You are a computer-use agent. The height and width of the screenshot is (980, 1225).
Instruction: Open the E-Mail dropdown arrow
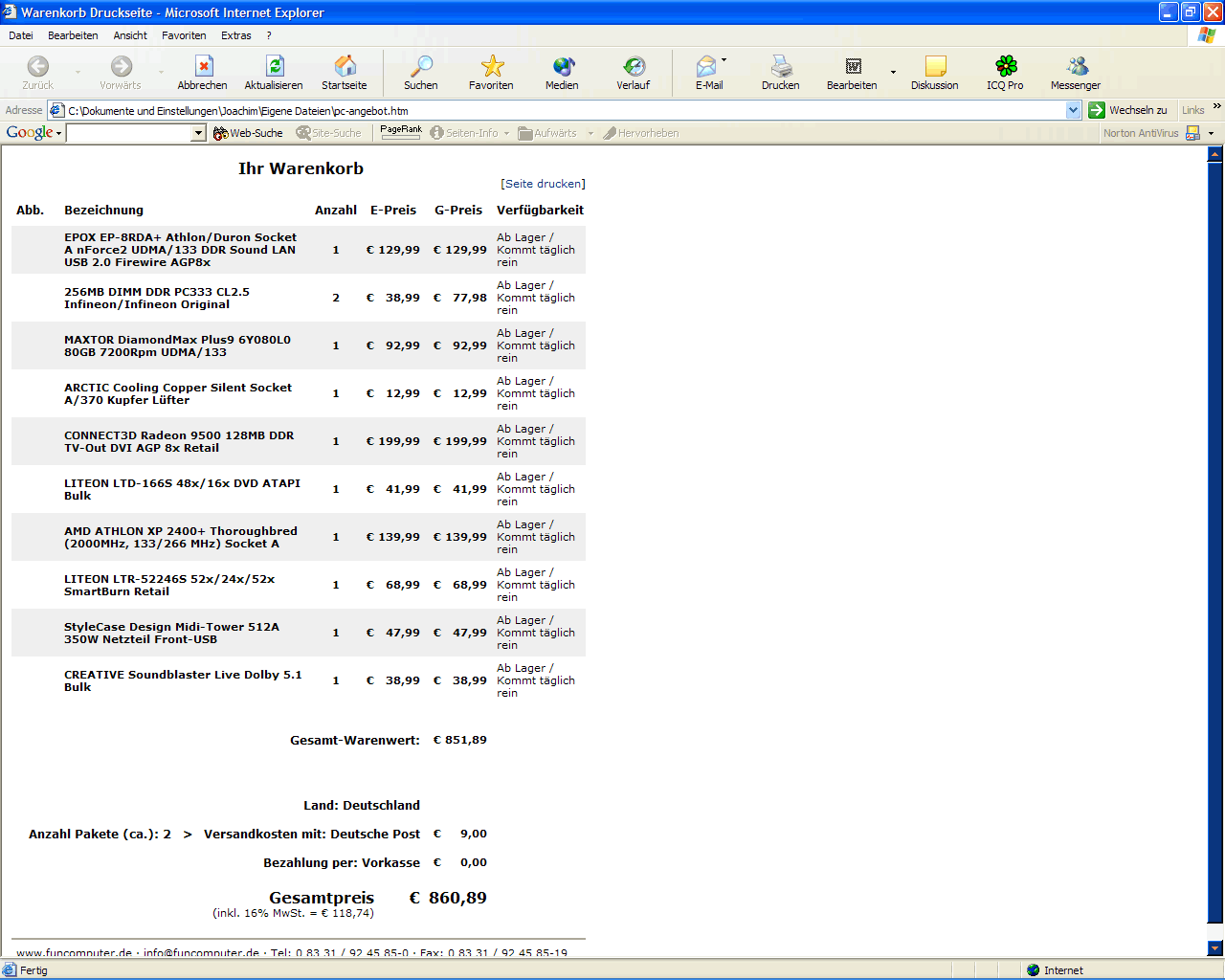point(724,60)
